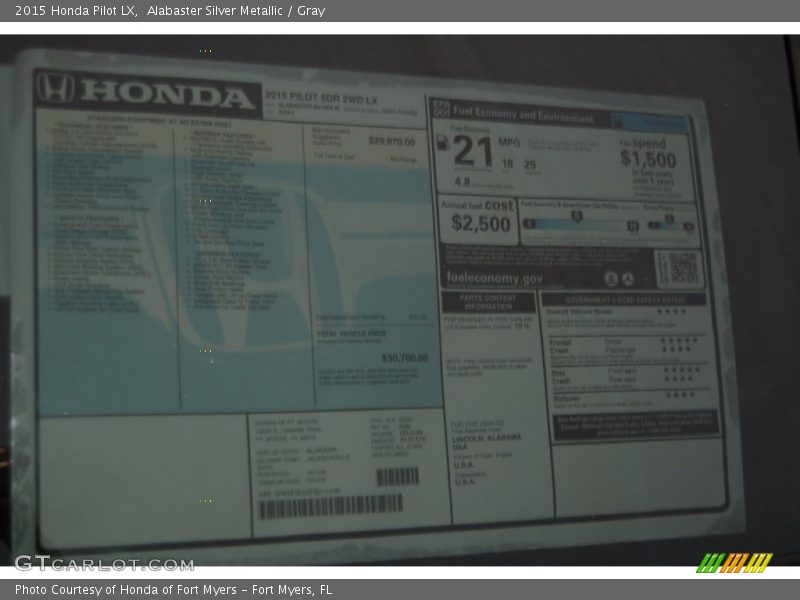This screenshot has height=600, width=800.
Task: Click the Honda H emblem on the sticker
Action: (55, 88)
